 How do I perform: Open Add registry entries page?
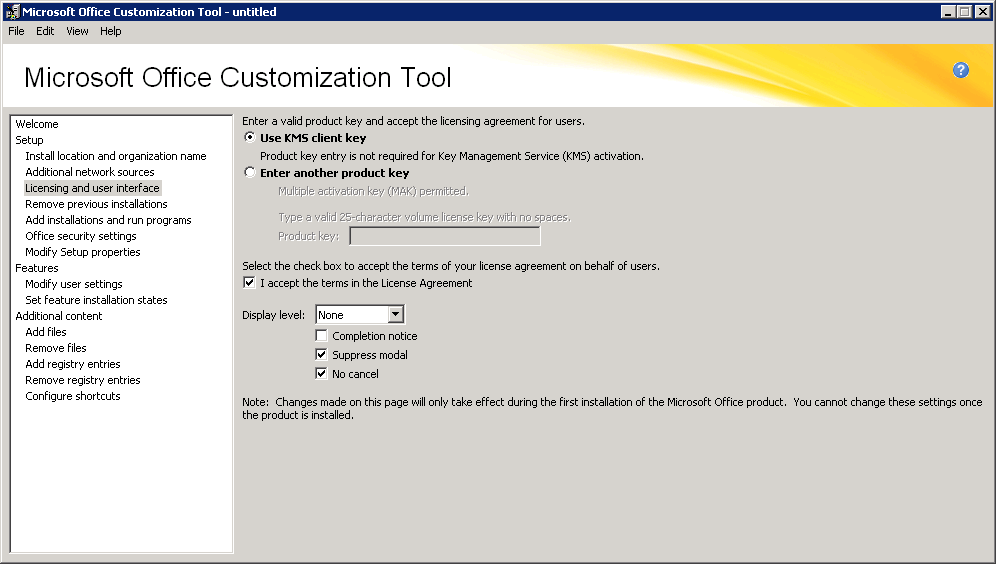tap(72, 364)
